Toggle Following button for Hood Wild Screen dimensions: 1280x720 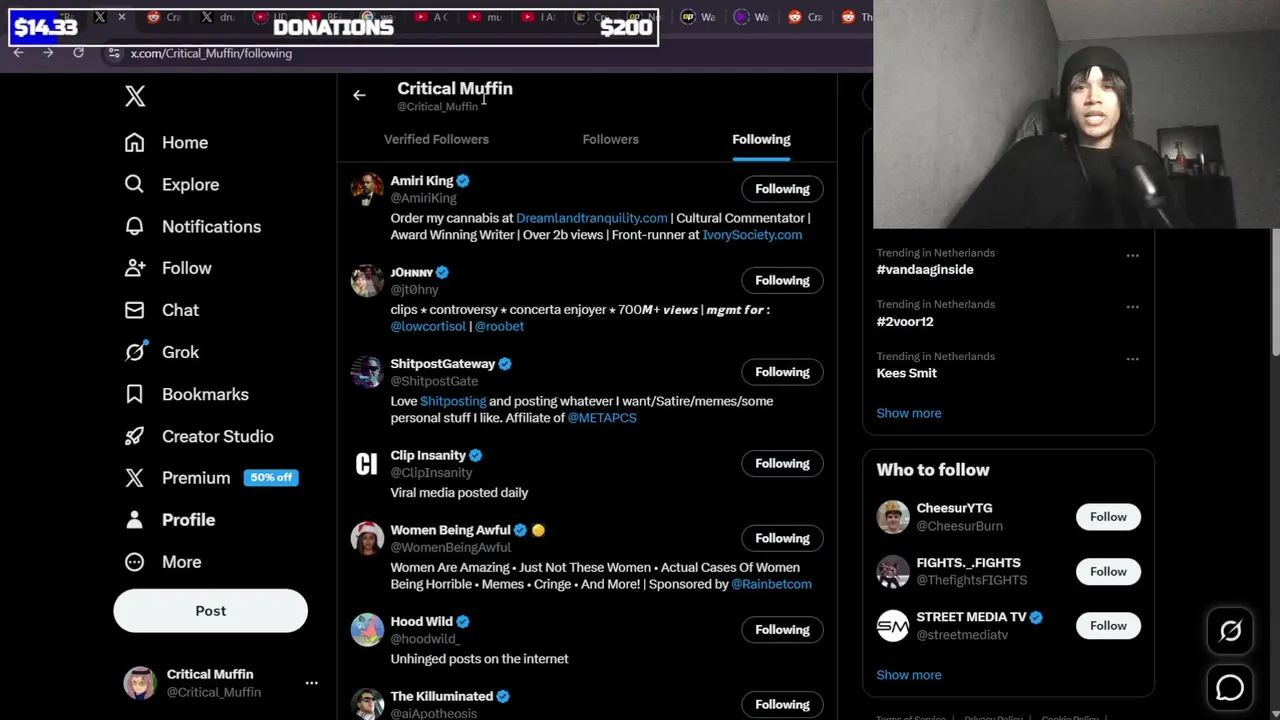pyautogui.click(x=782, y=629)
